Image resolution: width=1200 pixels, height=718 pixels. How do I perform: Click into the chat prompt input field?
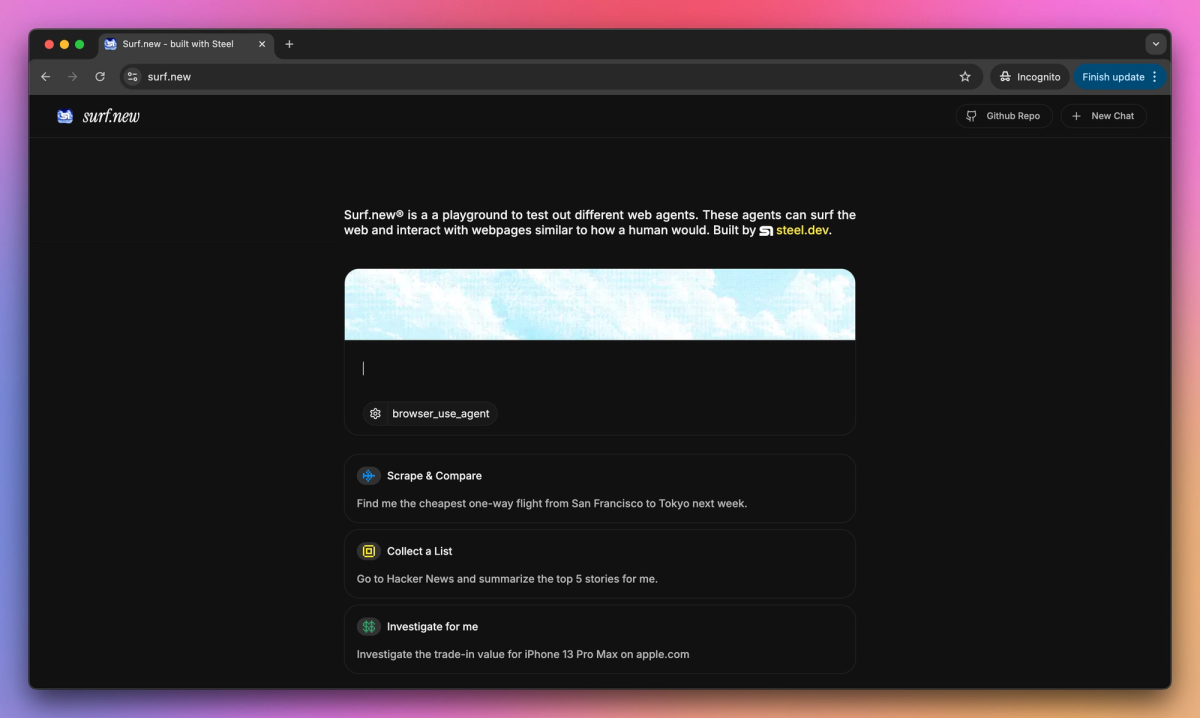(x=600, y=368)
